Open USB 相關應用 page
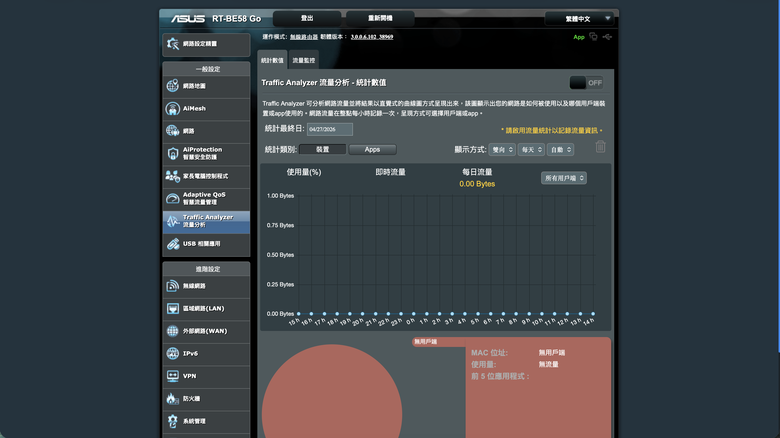Viewport: 780px width, 438px height. pos(206,244)
